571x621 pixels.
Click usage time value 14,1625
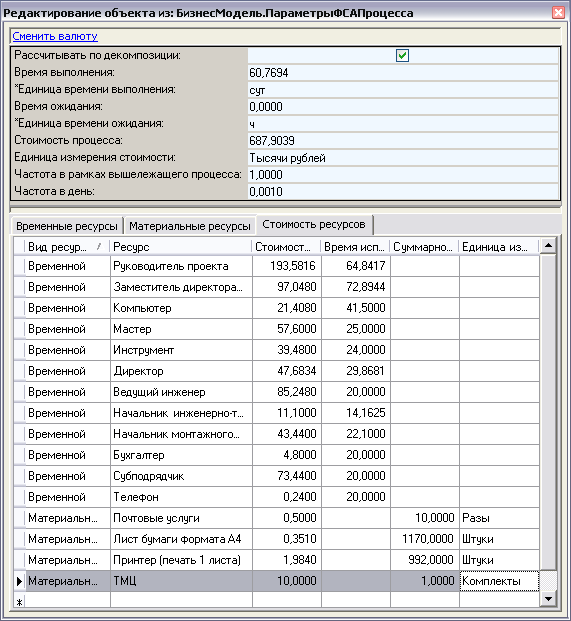(356, 413)
